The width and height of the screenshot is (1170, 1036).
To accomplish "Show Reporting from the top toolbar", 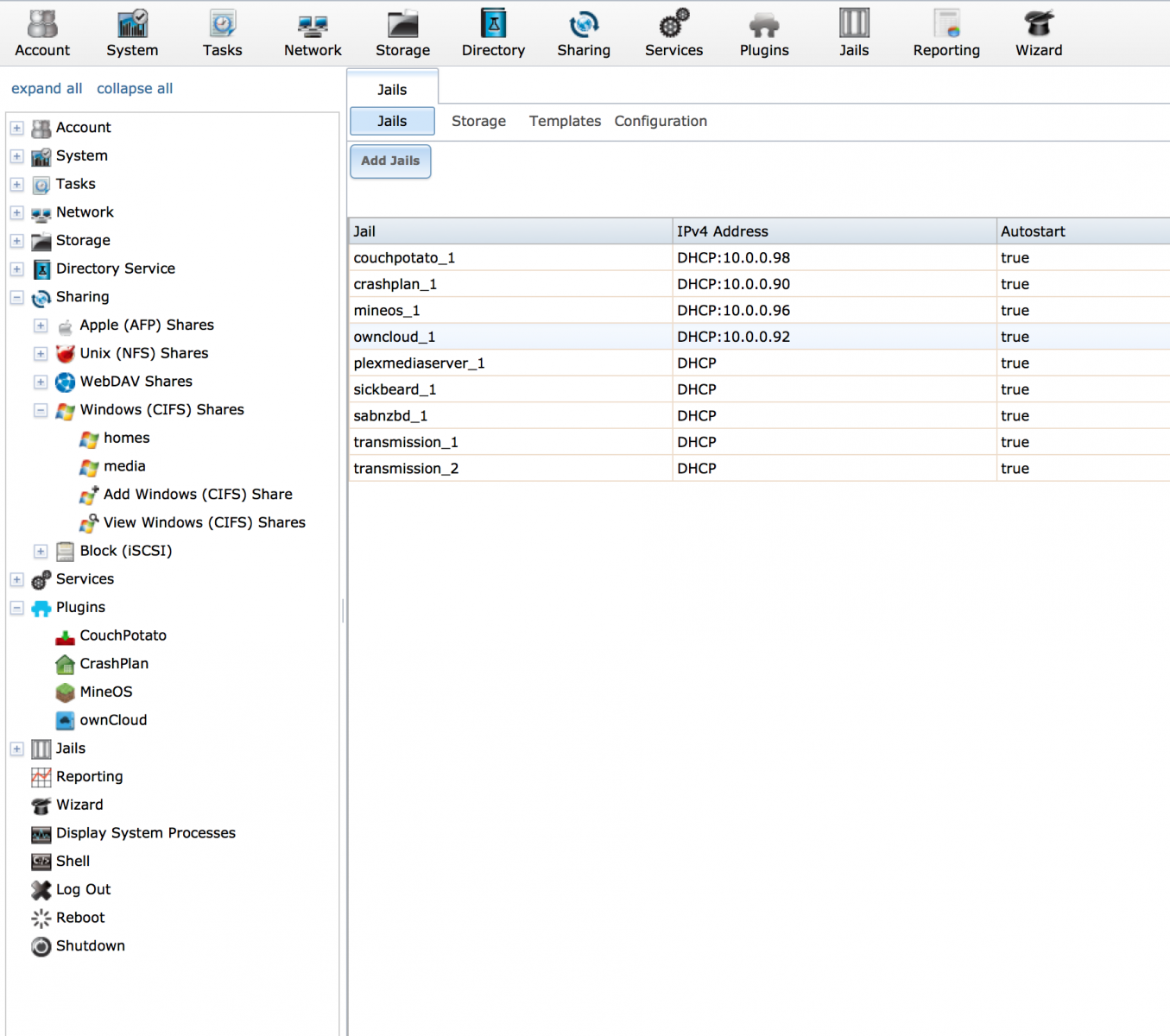I will pyautogui.click(x=946, y=33).
